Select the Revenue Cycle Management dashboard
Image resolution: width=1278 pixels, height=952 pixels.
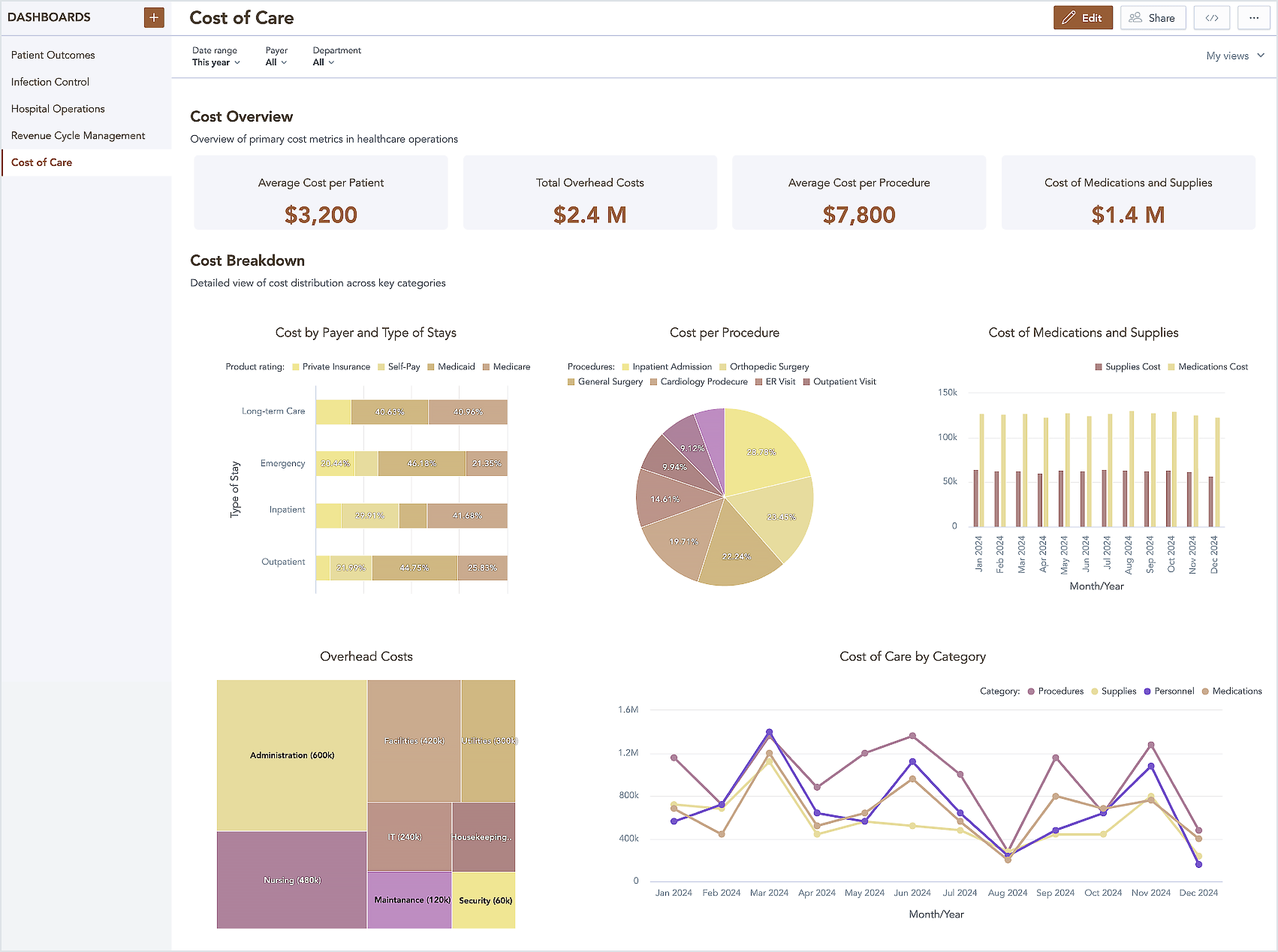coord(77,135)
